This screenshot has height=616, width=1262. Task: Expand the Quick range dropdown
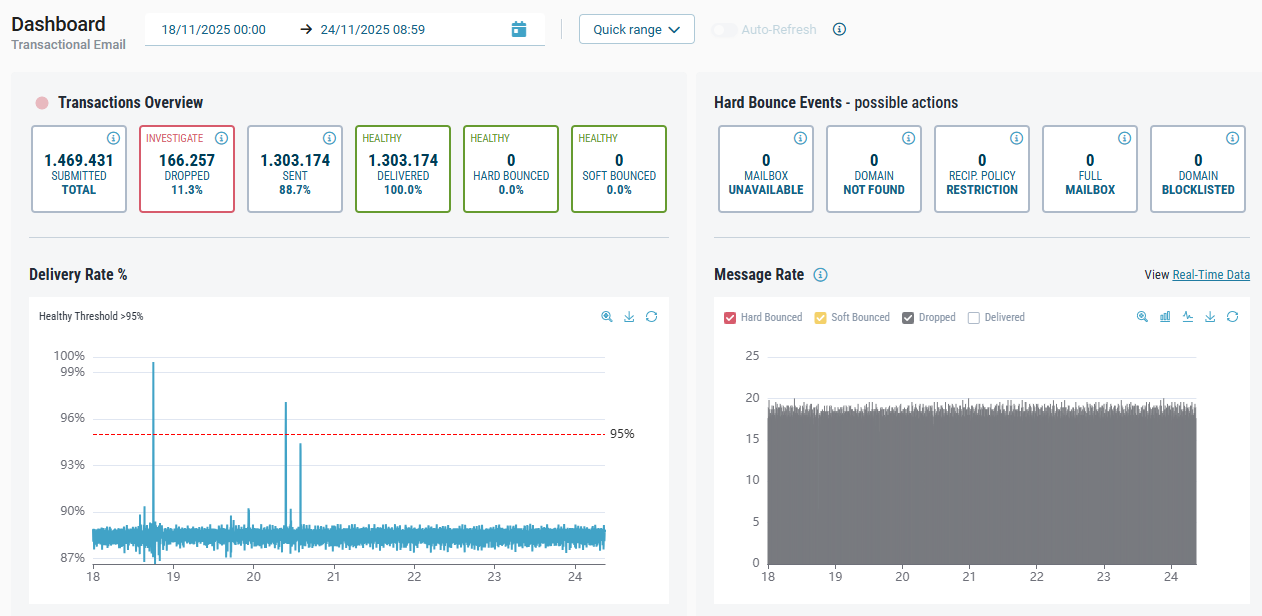[636, 29]
